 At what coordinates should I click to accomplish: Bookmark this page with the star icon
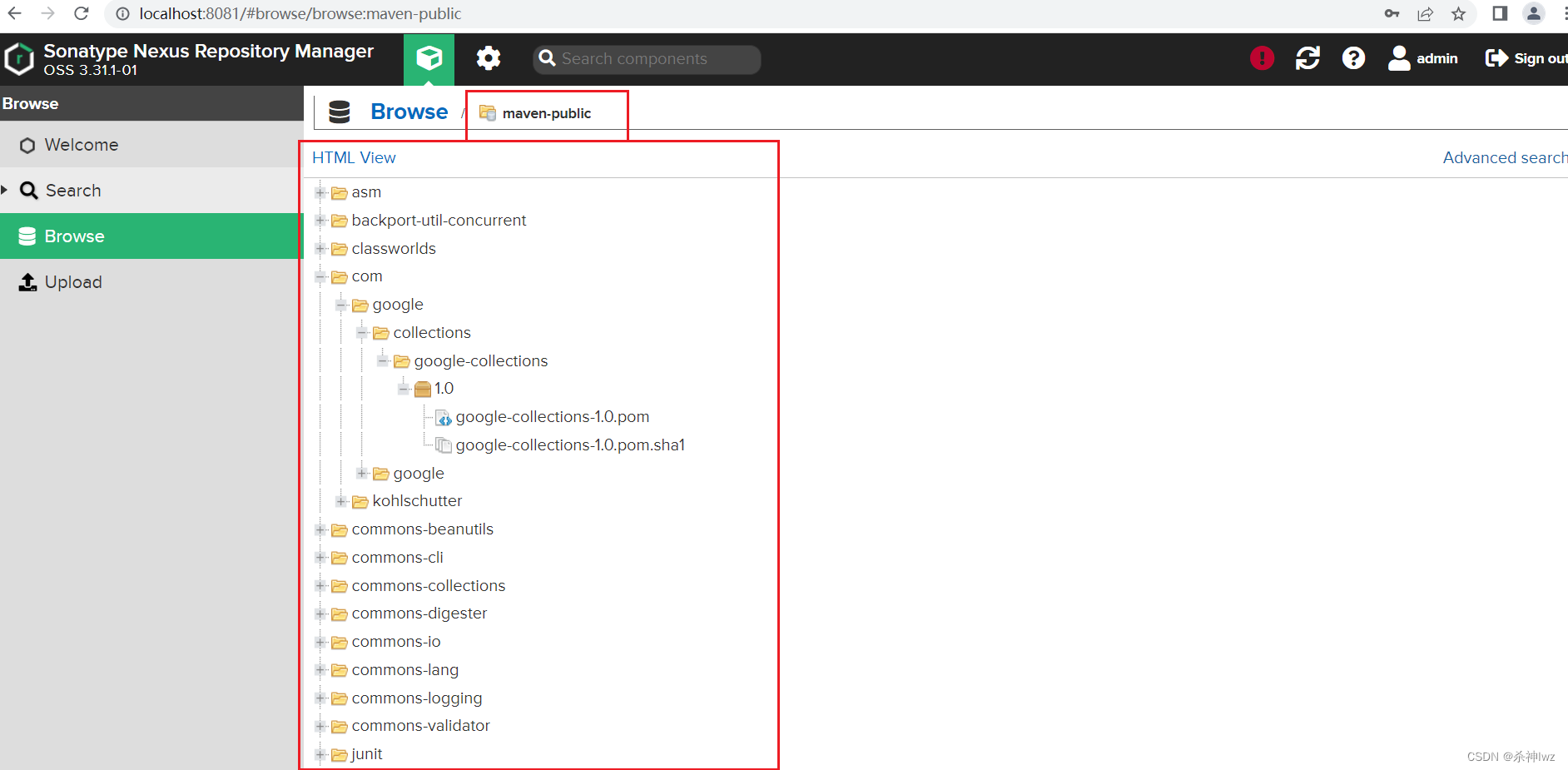(1458, 13)
